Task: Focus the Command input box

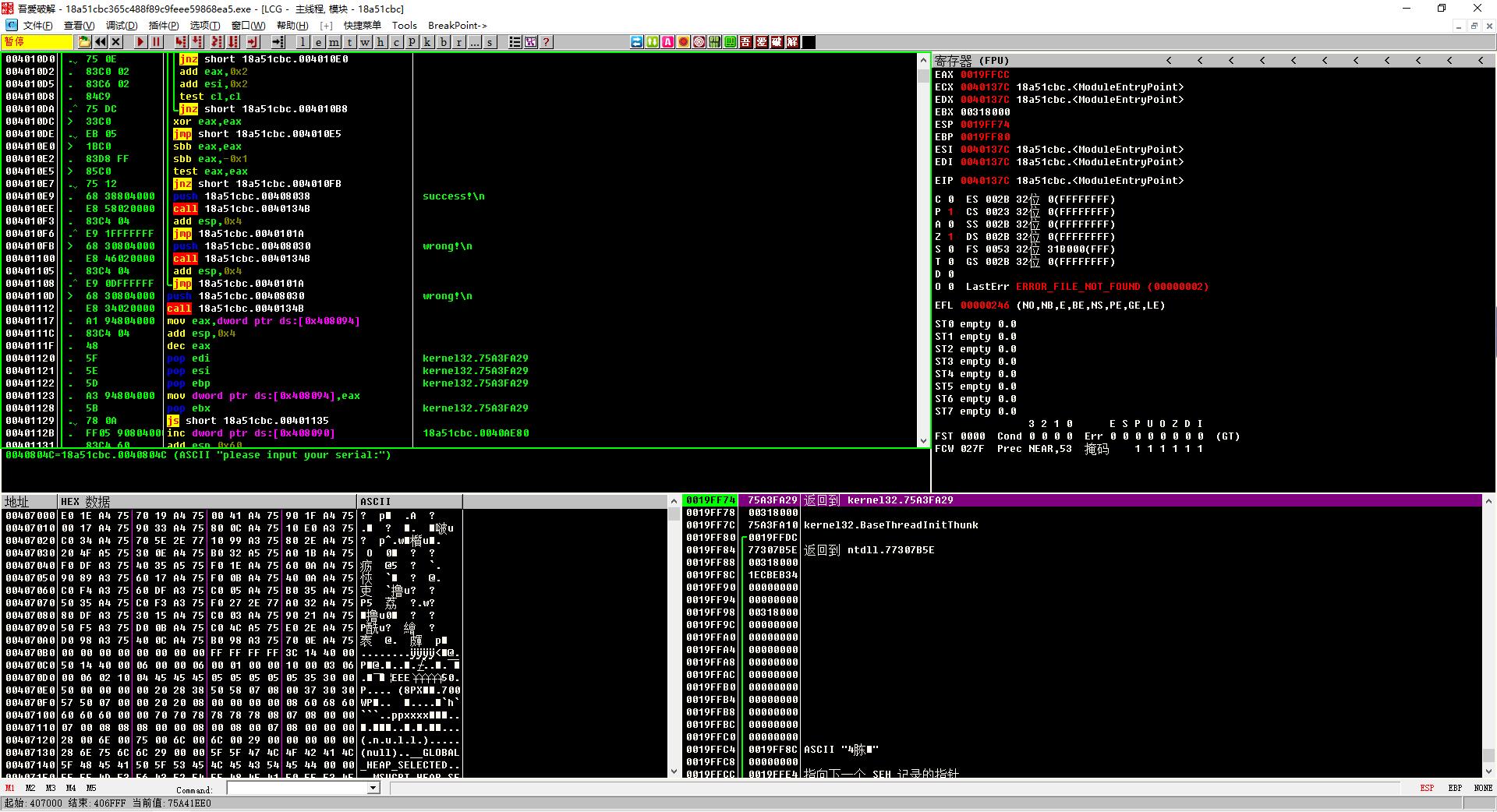Action: (x=297, y=788)
